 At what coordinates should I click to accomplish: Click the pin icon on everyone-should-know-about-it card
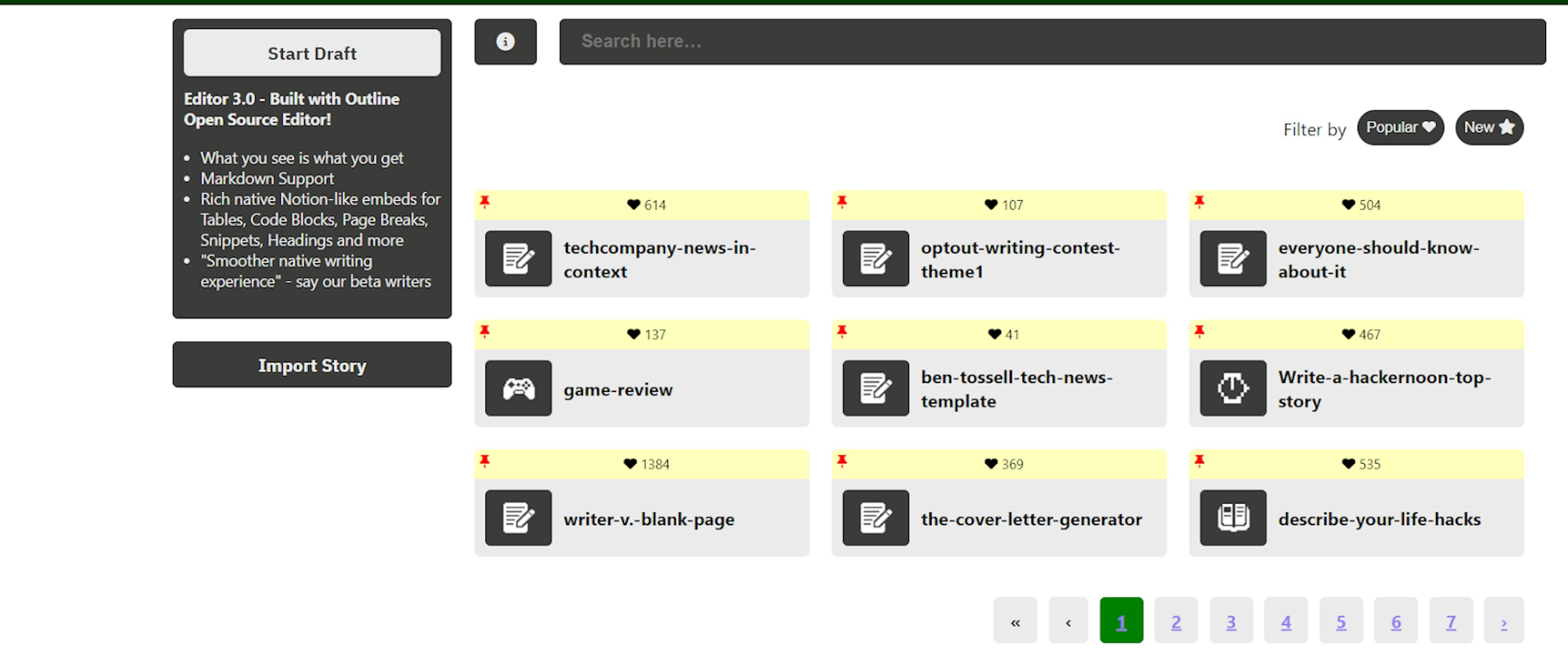pyautogui.click(x=1199, y=202)
